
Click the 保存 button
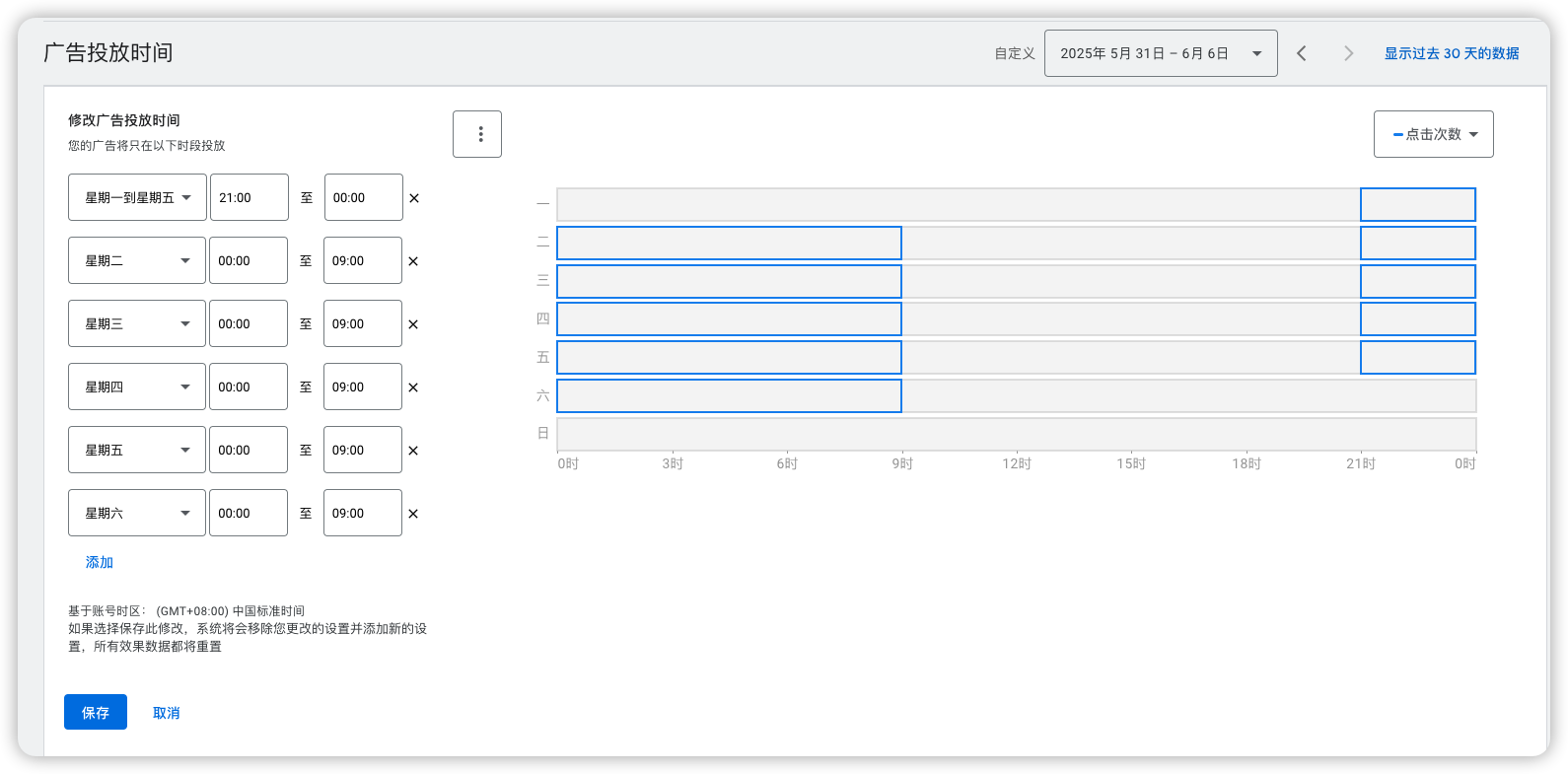click(x=96, y=712)
